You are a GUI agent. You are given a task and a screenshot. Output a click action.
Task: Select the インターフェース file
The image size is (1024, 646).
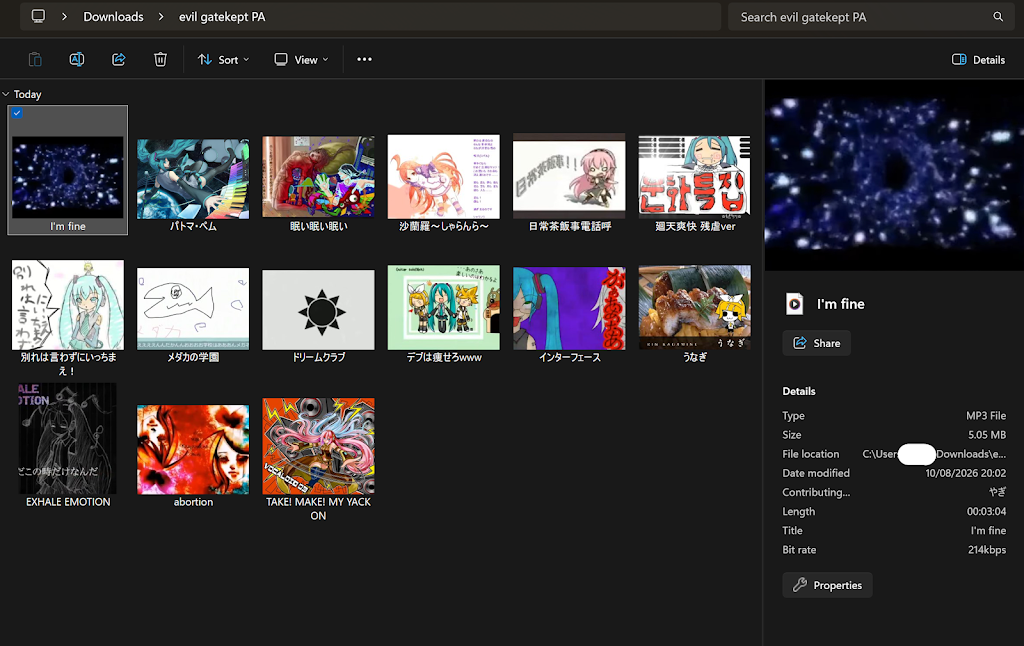click(569, 315)
